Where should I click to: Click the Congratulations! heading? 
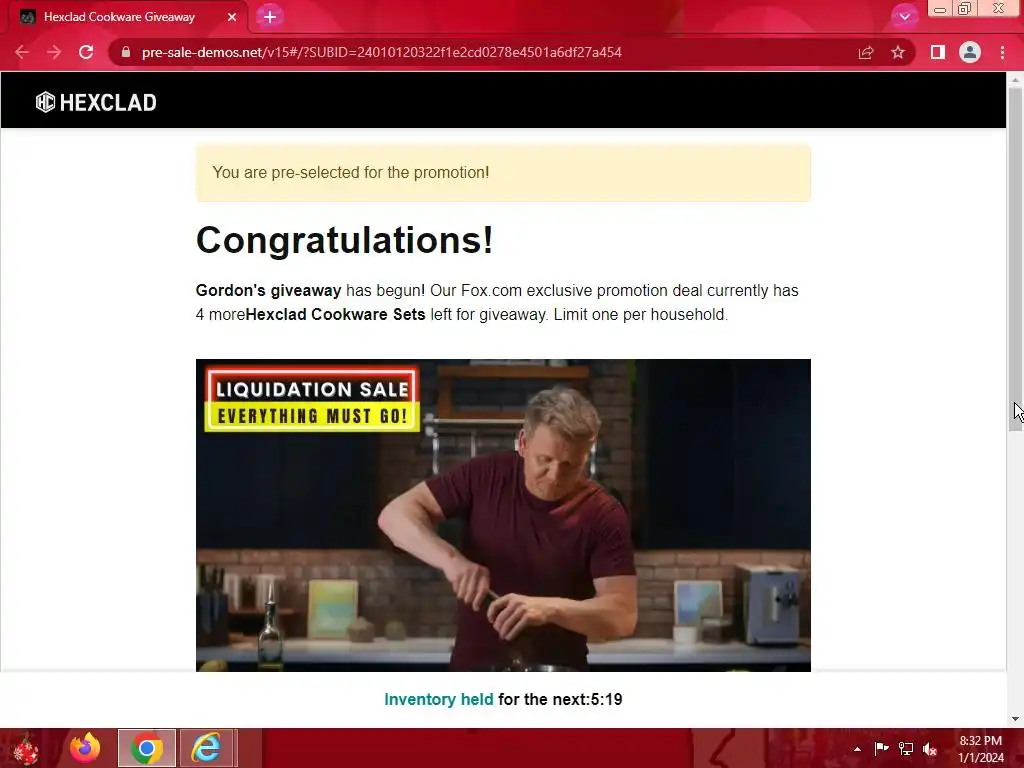[345, 240]
